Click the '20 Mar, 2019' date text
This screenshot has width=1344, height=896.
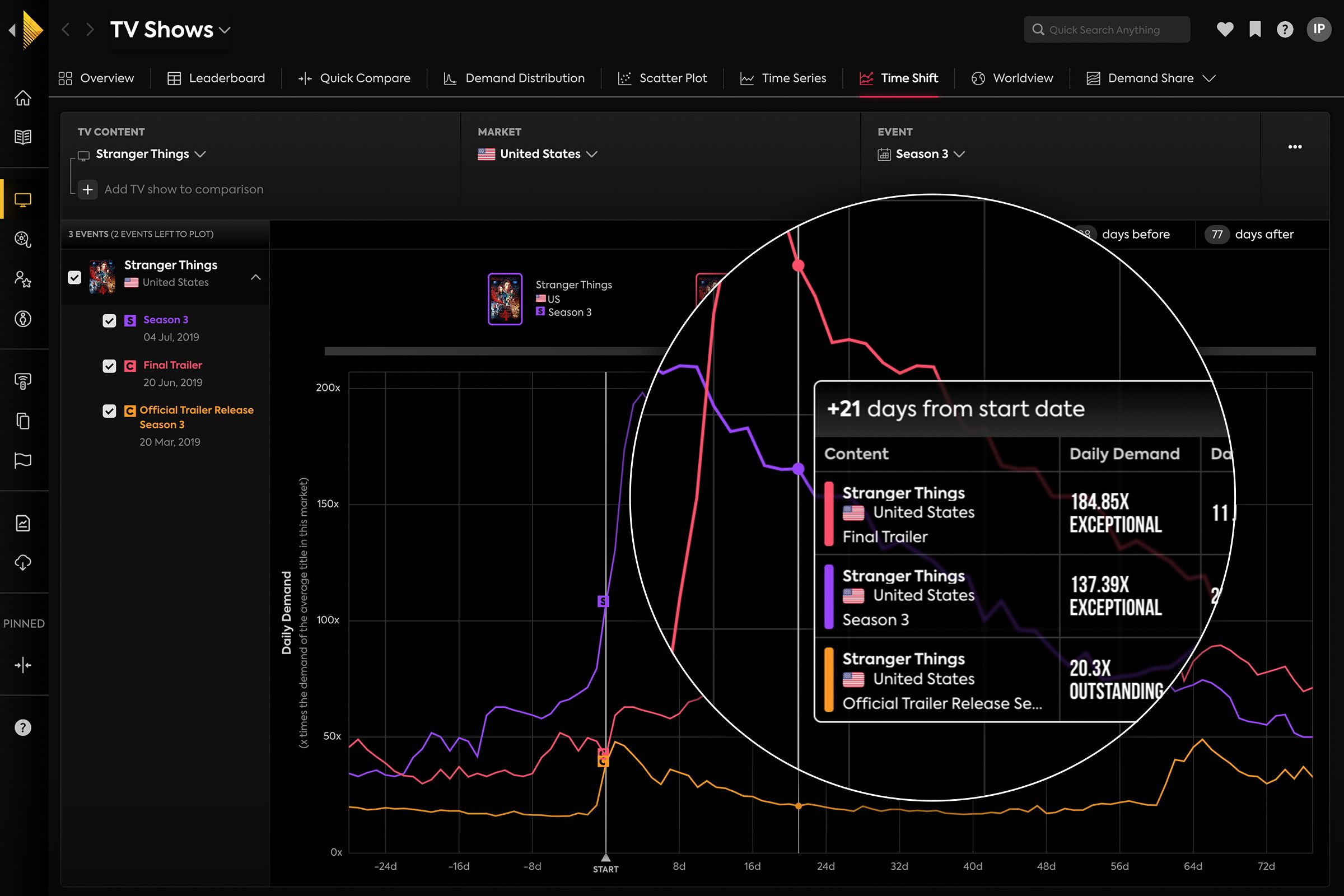[170, 442]
